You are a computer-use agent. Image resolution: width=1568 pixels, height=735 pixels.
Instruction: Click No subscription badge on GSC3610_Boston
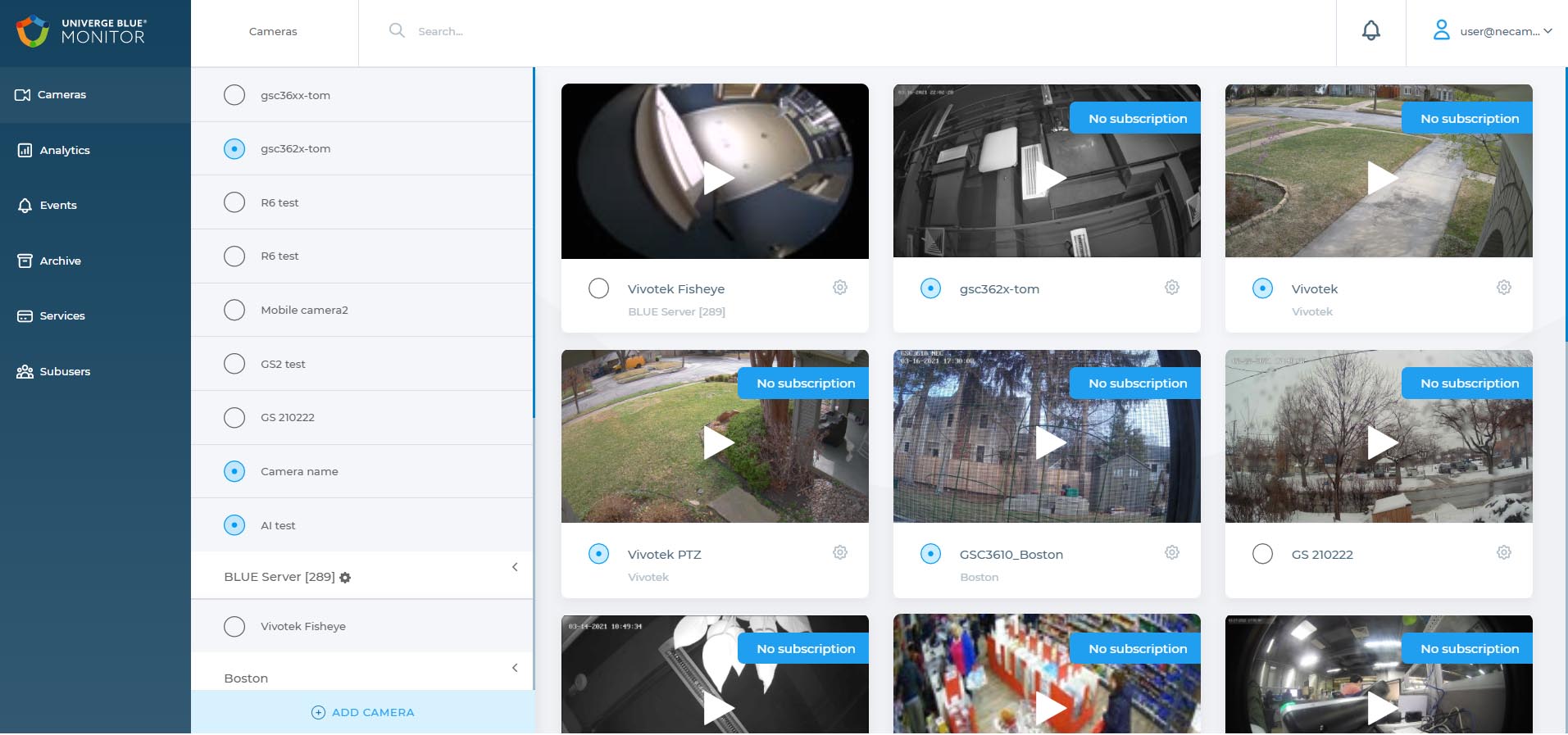point(1136,383)
